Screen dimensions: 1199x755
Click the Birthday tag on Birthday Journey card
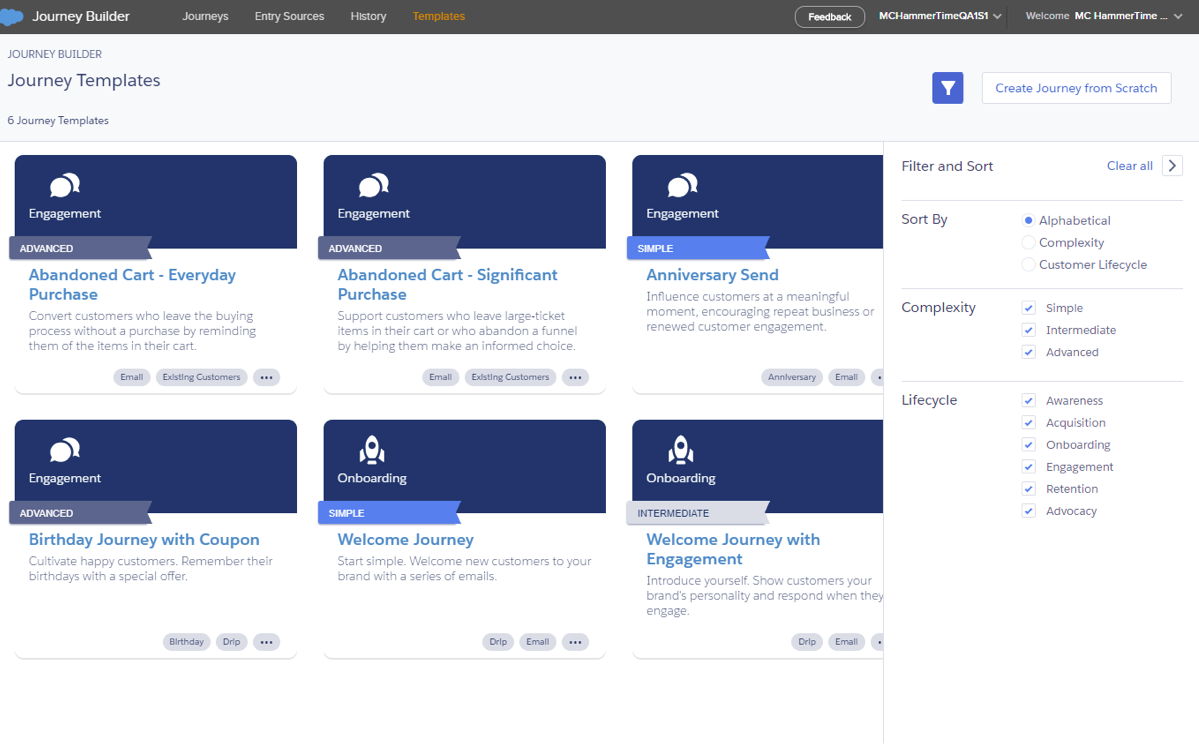point(187,642)
